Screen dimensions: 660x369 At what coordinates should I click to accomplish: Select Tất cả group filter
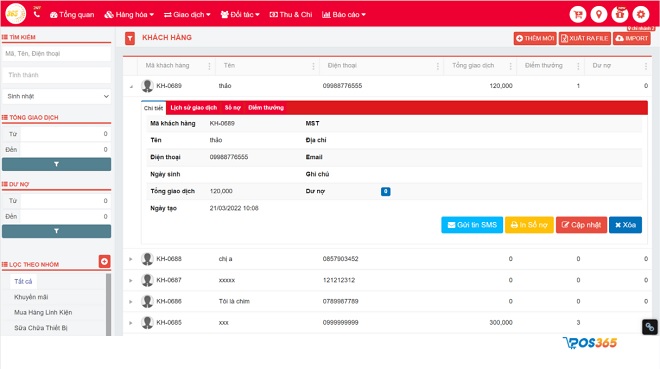pyautogui.click(x=23, y=281)
